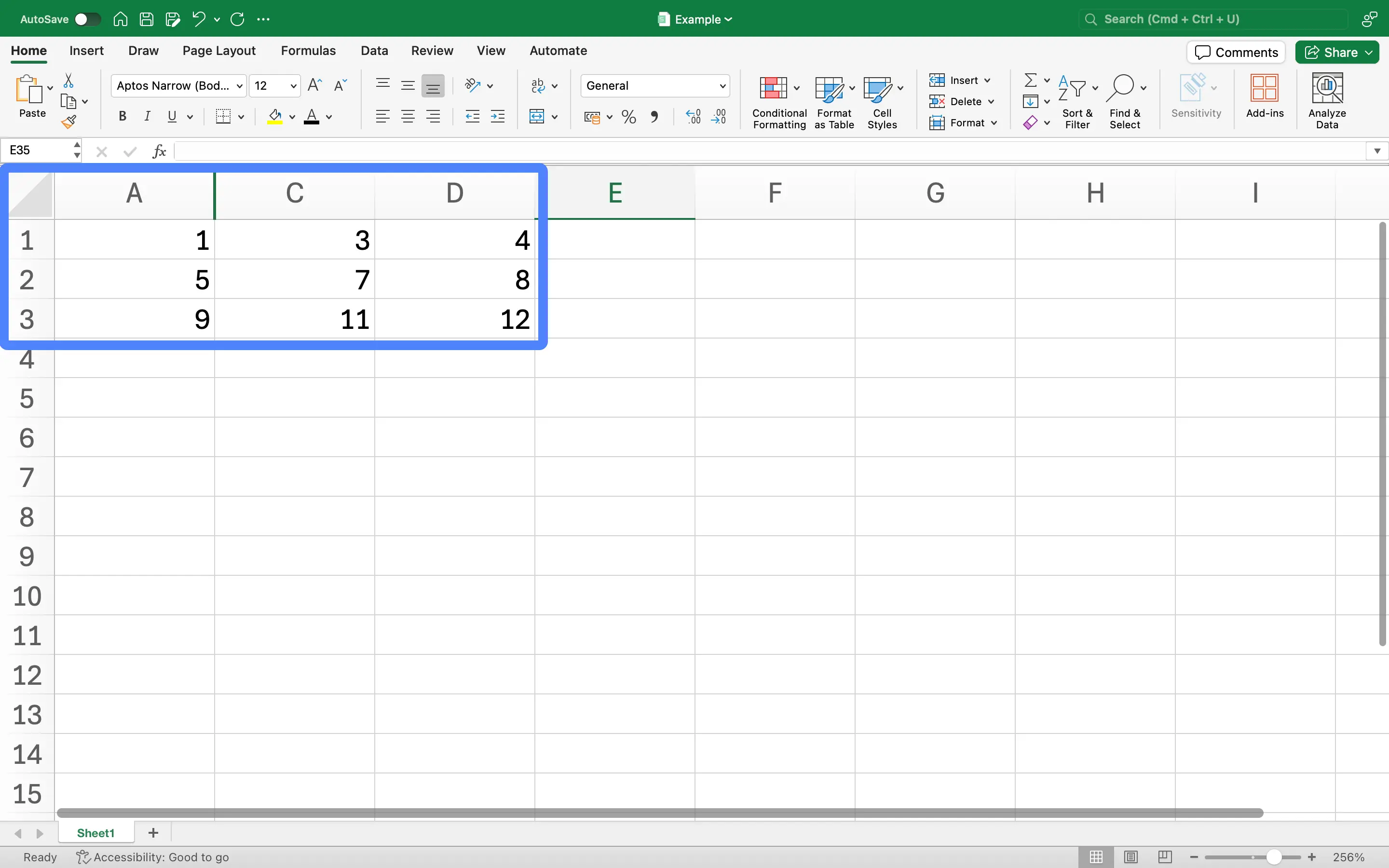Click the Increase Indent icon
This screenshot has height=868, width=1389.
pyautogui.click(x=498, y=117)
